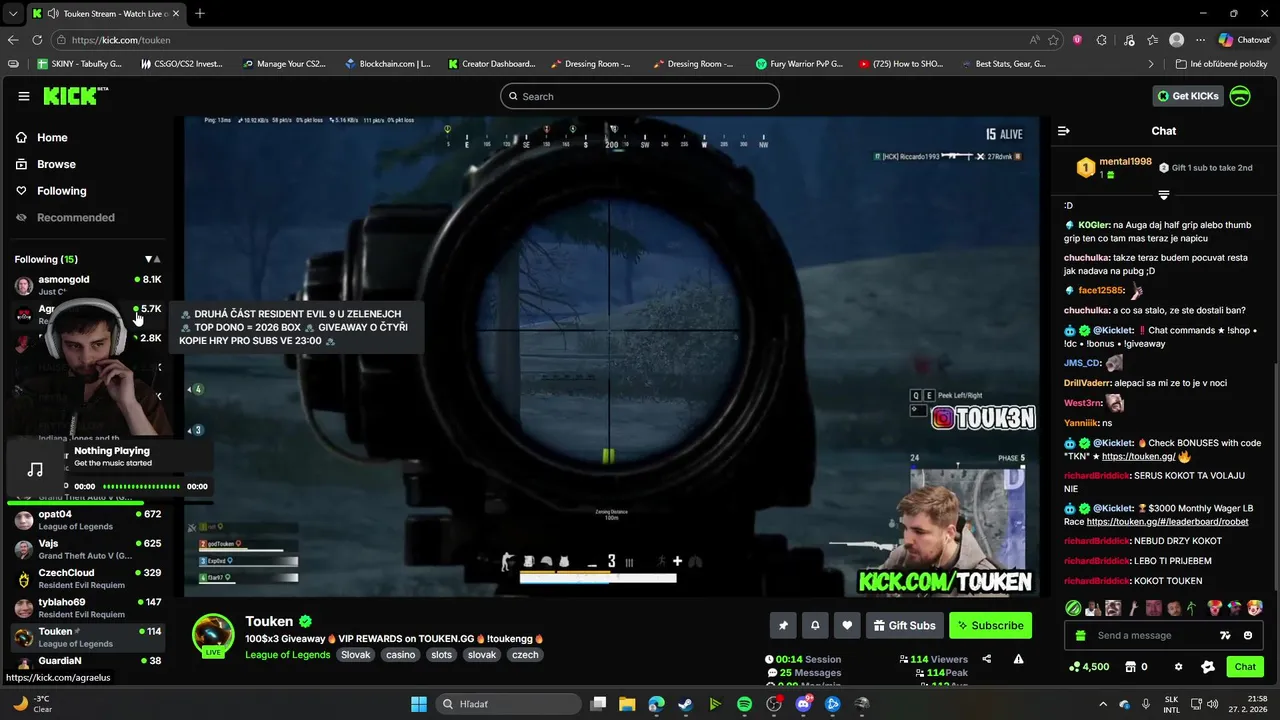The width and height of the screenshot is (1280, 720).
Task: Open browser media control icon
Action: (x=1129, y=40)
